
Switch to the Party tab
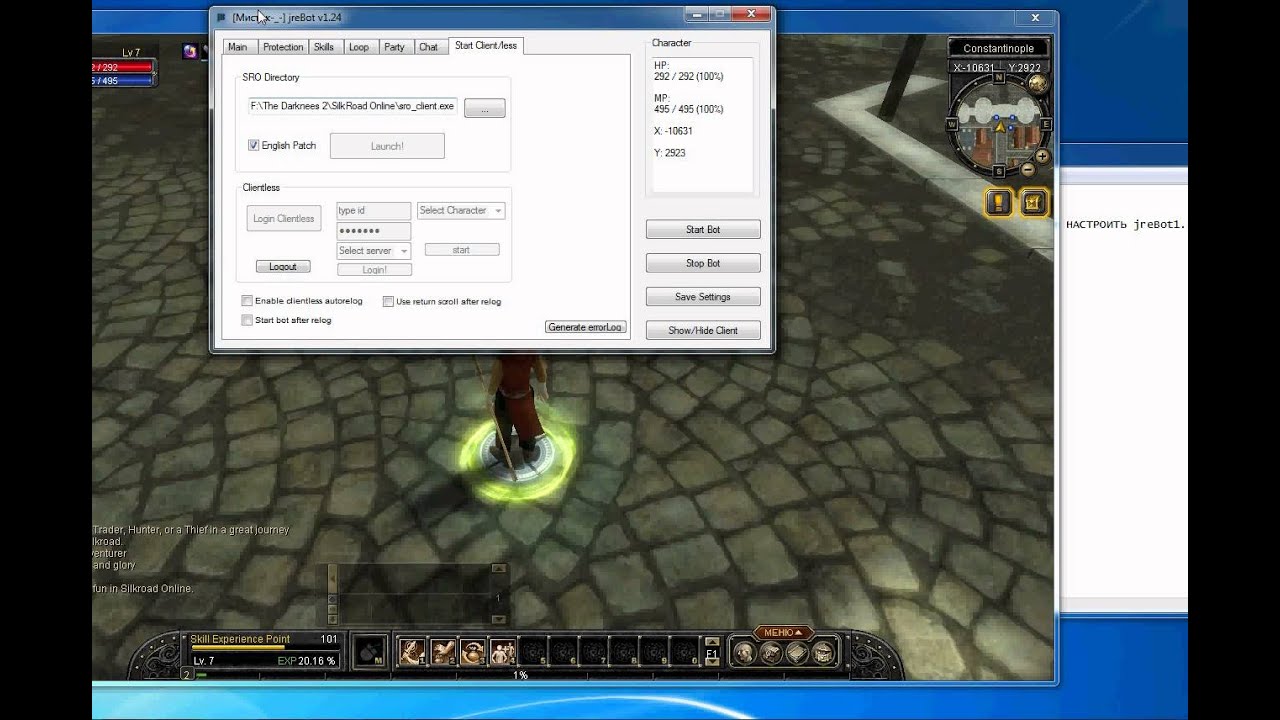pyautogui.click(x=394, y=47)
